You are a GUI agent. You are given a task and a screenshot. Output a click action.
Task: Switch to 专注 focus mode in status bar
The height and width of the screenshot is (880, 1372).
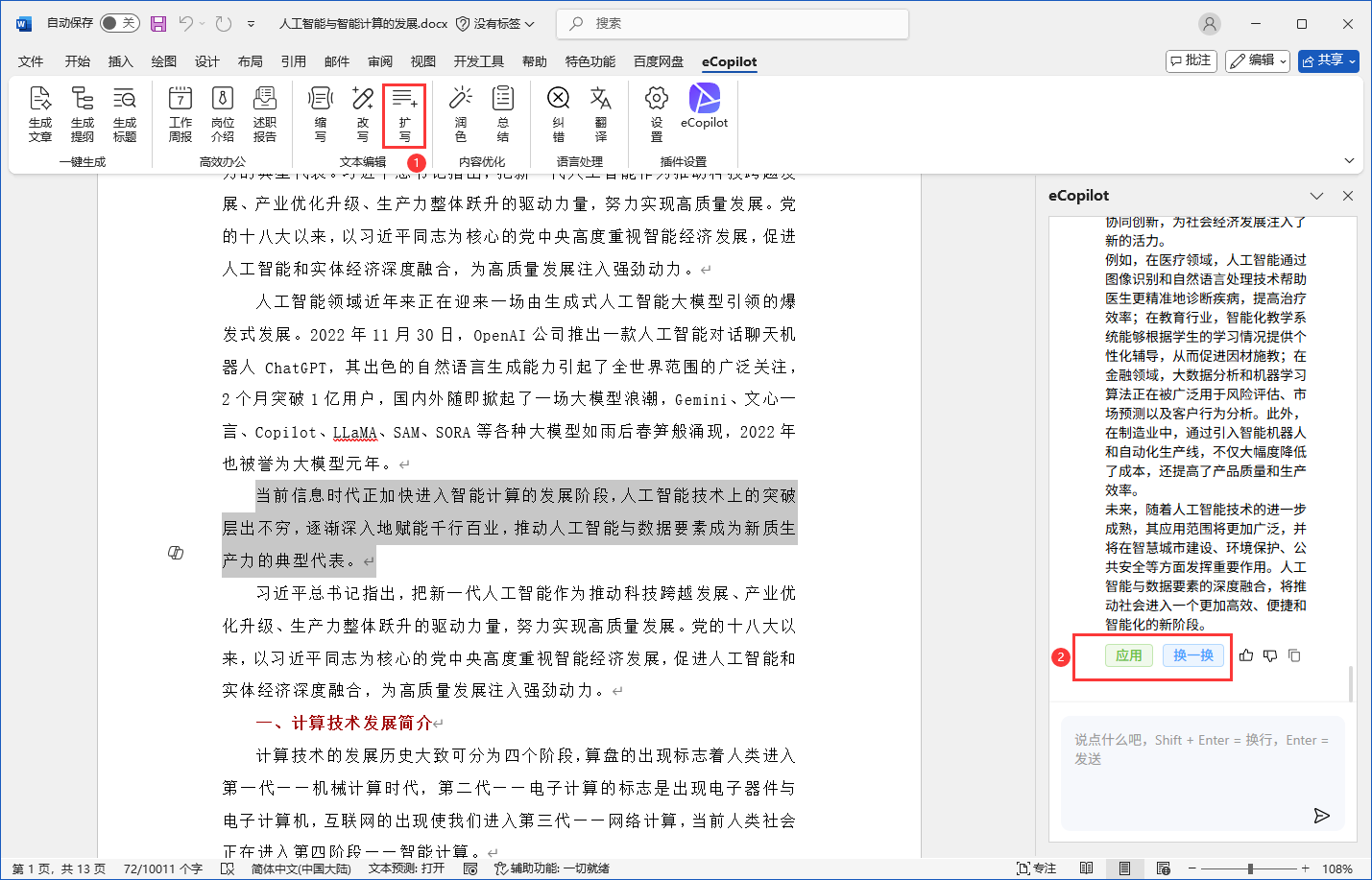click(x=1036, y=868)
